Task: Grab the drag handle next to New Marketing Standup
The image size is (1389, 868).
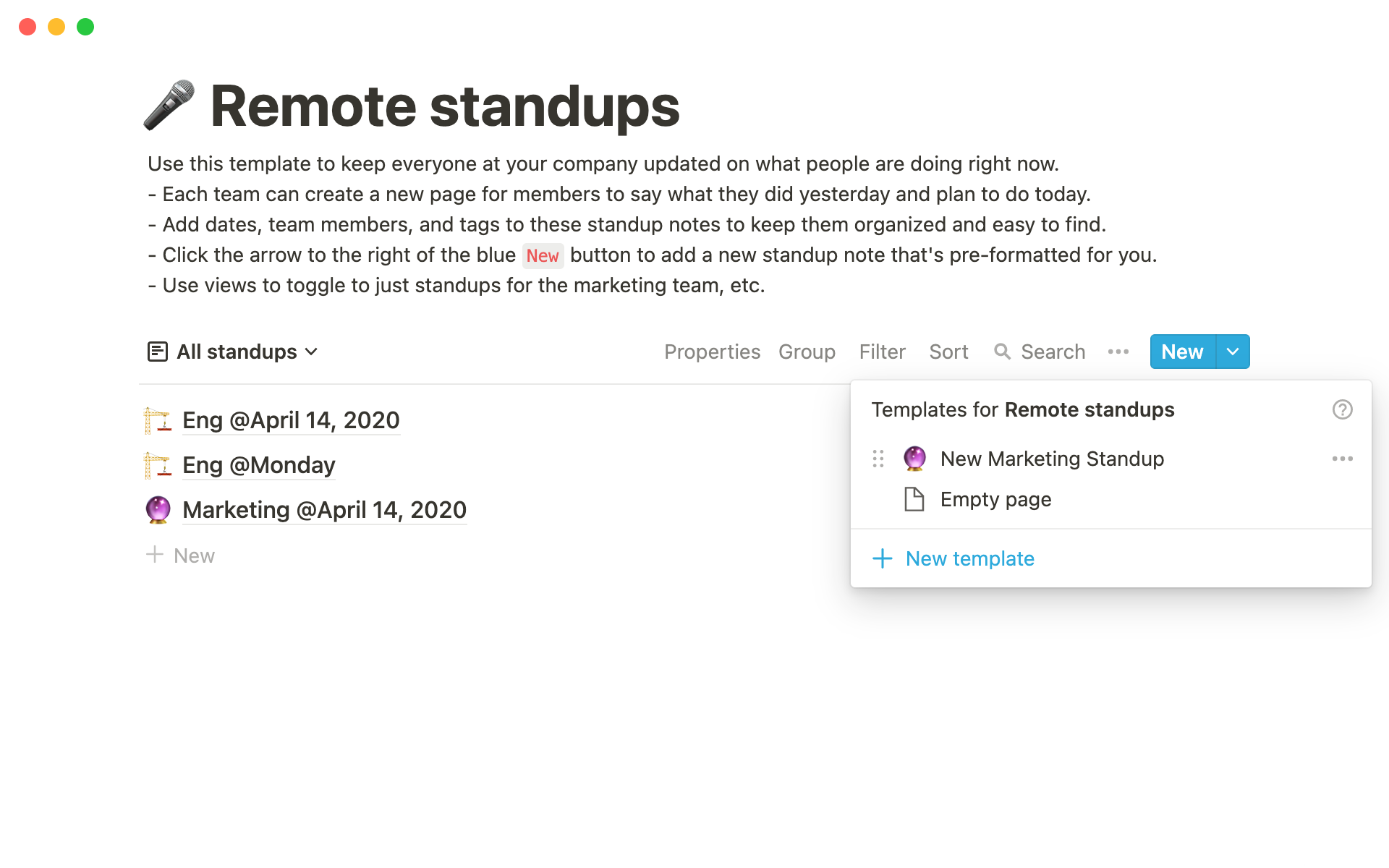Action: point(878,459)
